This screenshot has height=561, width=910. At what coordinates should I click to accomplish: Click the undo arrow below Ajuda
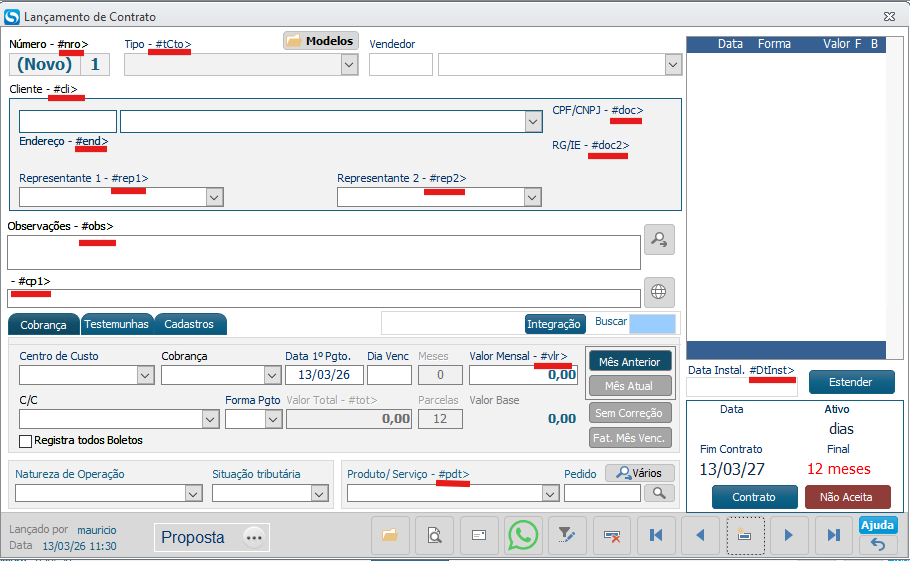(878, 545)
